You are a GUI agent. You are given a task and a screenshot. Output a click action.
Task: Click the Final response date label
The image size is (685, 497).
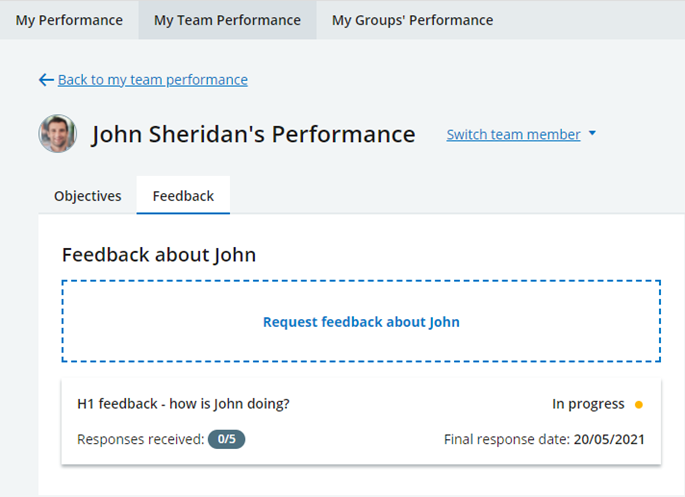pyautogui.click(x=506, y=439)
